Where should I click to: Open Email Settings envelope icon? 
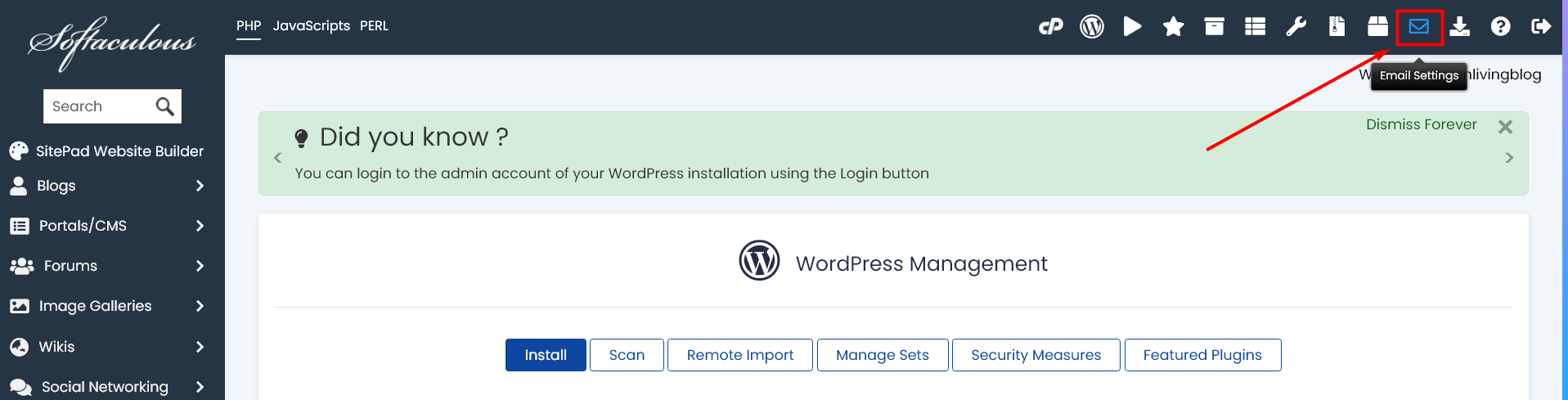point(1419,27)
